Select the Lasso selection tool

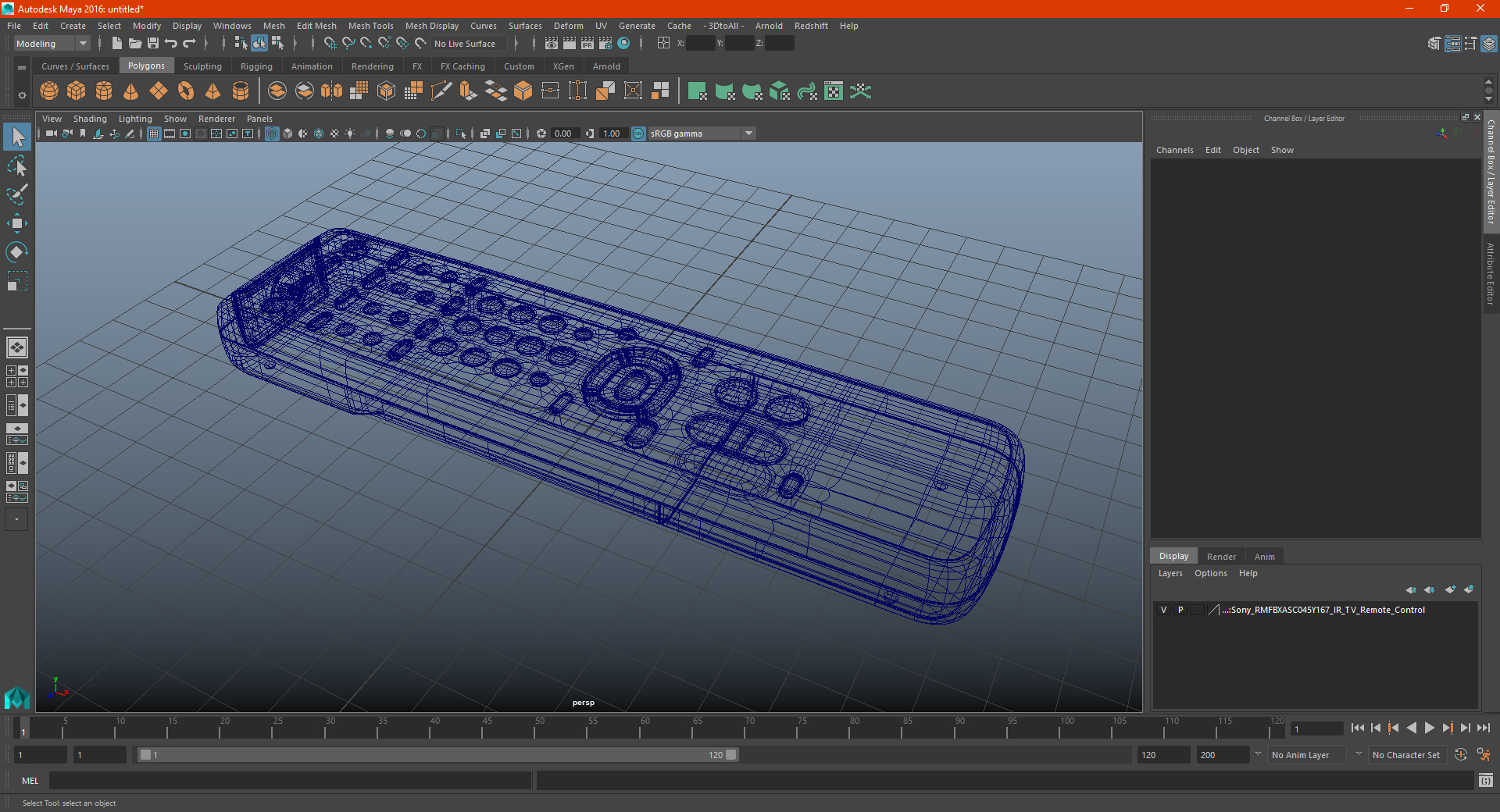pos(16,166)
